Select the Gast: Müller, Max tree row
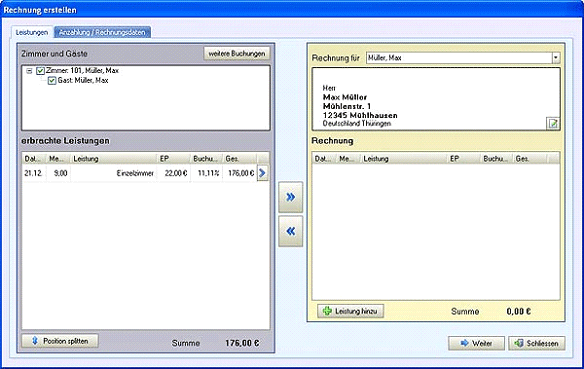 (x=83, y=80)
